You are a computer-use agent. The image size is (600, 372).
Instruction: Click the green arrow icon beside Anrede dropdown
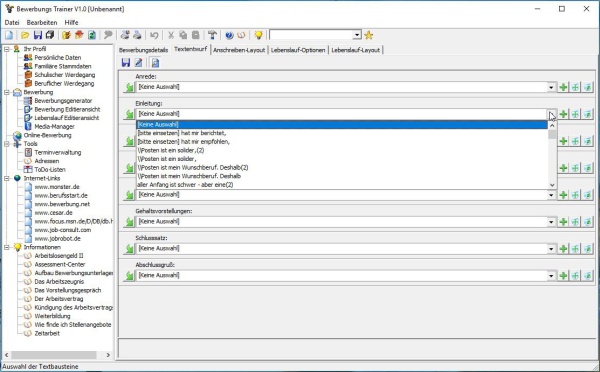pyautogui.click(x=129, y=87)
